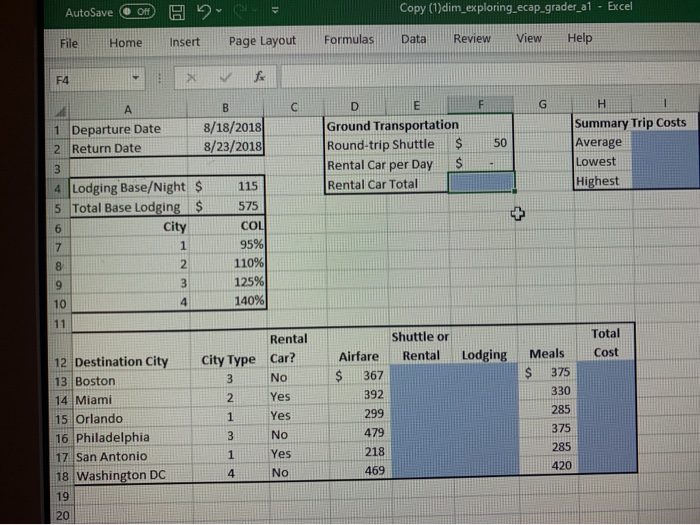Screen dimensions: 700x525
Task: Select row 3 header
Action: coord(57,169)
